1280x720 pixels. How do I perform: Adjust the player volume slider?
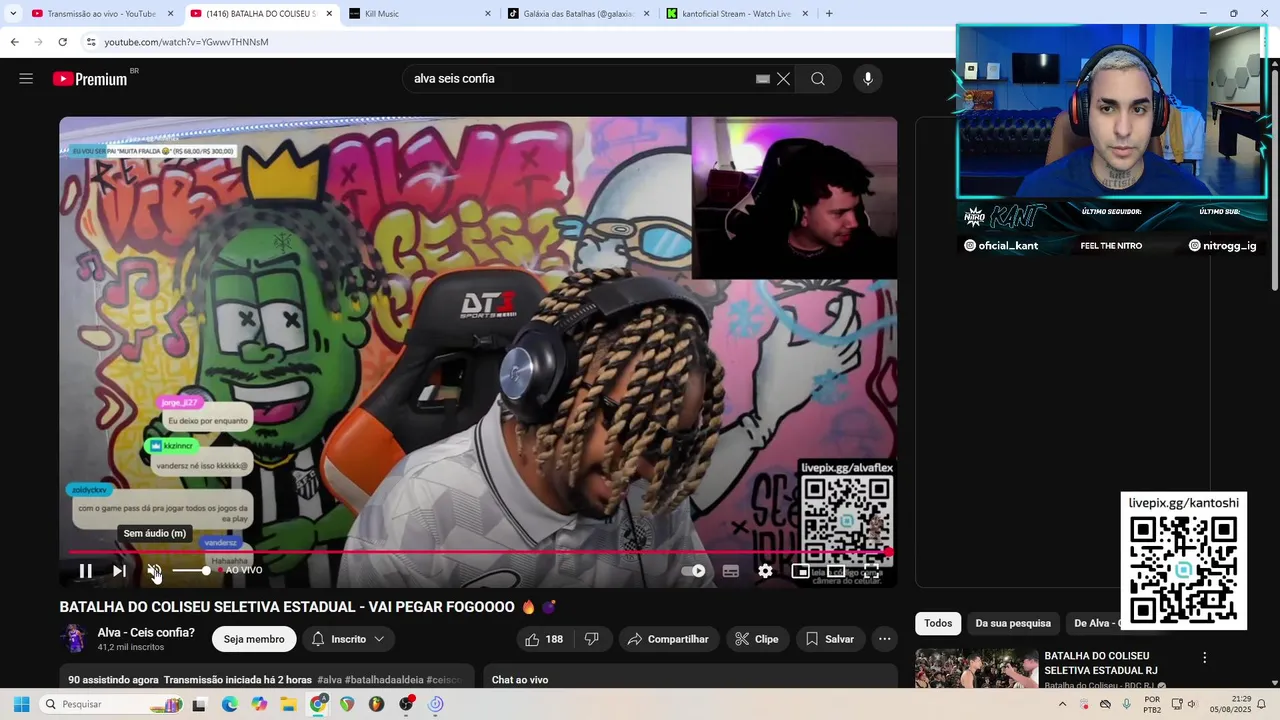click(192, 570)
